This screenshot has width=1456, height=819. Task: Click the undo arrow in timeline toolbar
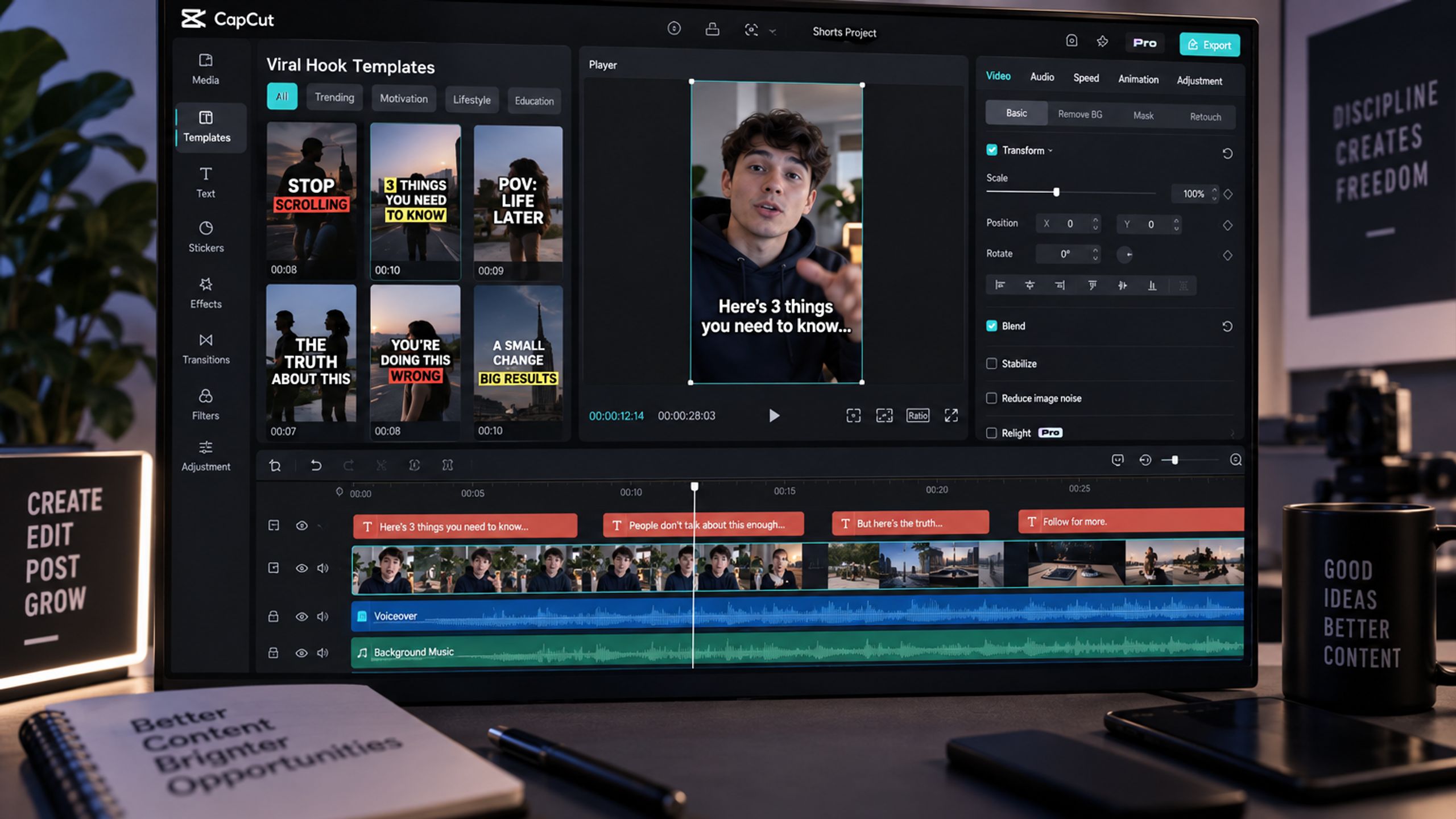(316, 465)
